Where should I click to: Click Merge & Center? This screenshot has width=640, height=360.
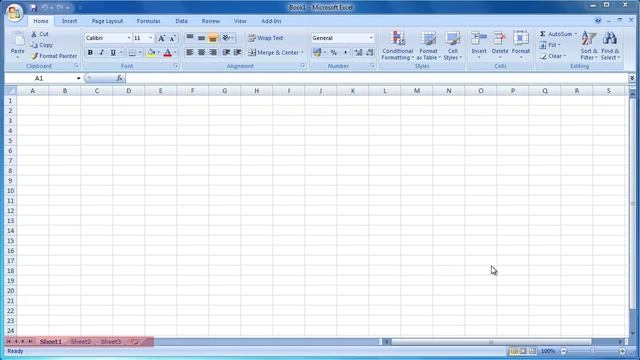[x=273, y=53]
